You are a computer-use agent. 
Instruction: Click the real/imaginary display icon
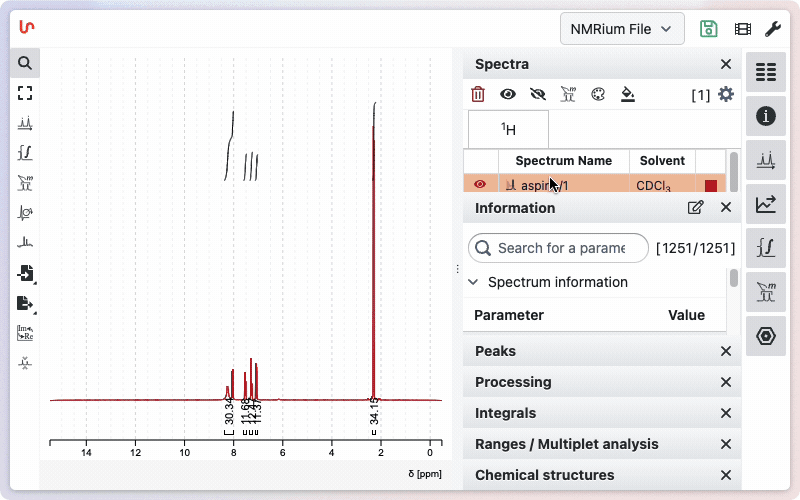coord(25,333)
